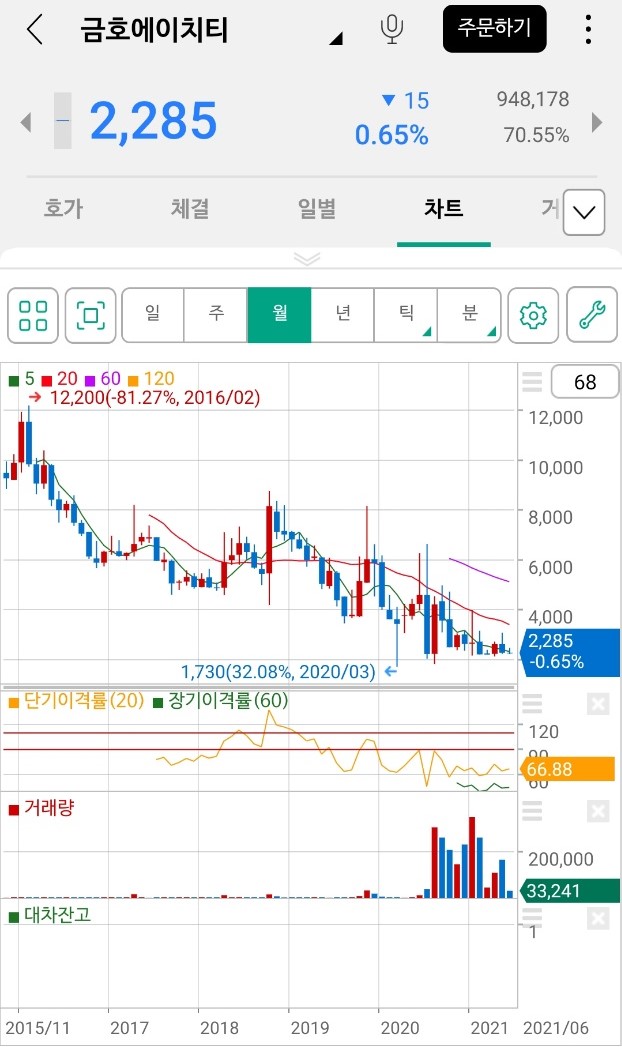The width and height of the screenshot is (622, 1047).
Task: Open the four-square chart layout icon
Action: pos(33,315)
